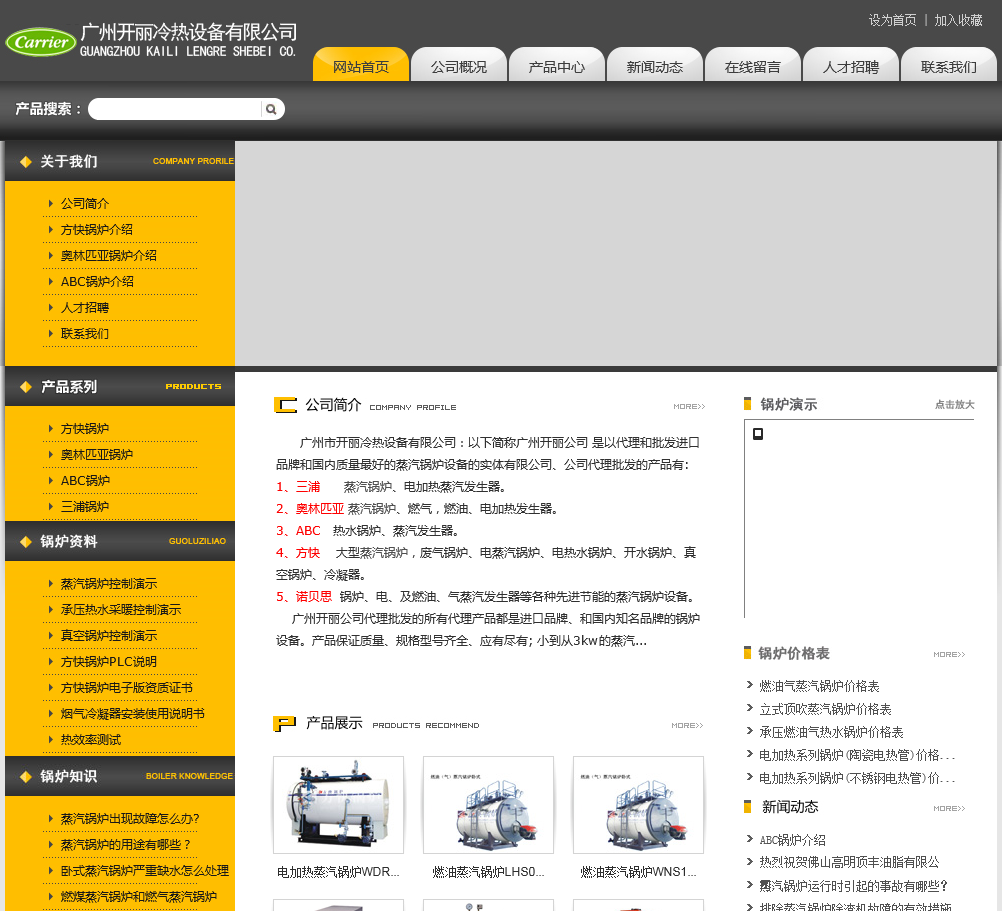Image resolution: width=1002 pixels, height=911 pixels.
Task: Open the 网站首页 tab
Action: [360, 65]
